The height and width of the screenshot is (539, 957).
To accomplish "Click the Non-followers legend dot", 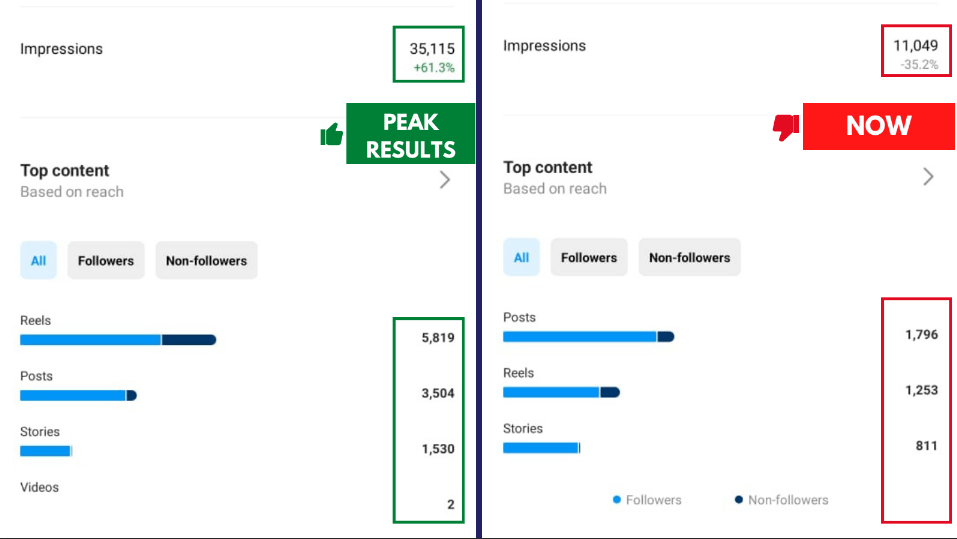I will pos(739,499).
